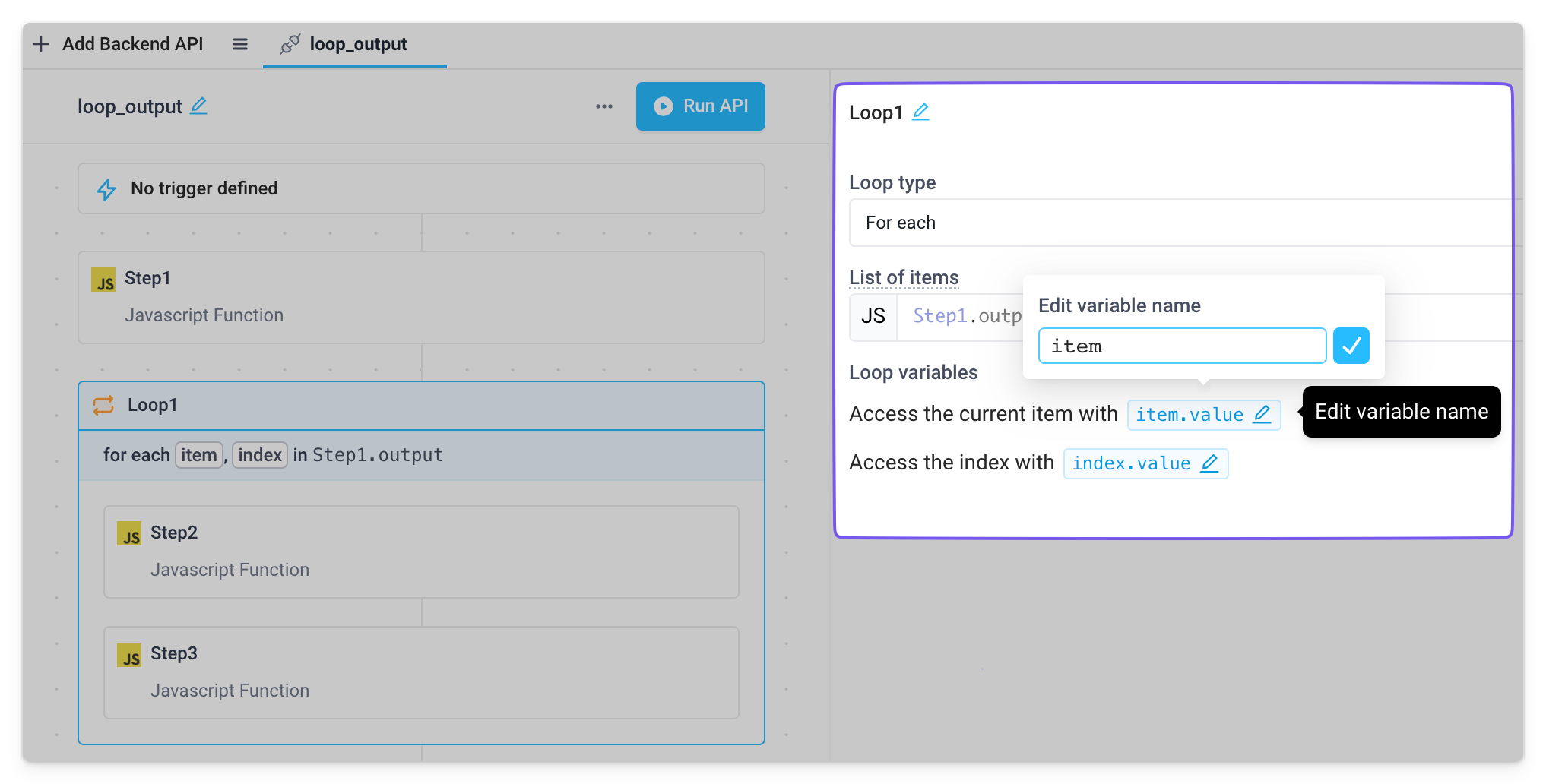
Task: Rename loop_output using its pencil icon
Action: (199, 106)
